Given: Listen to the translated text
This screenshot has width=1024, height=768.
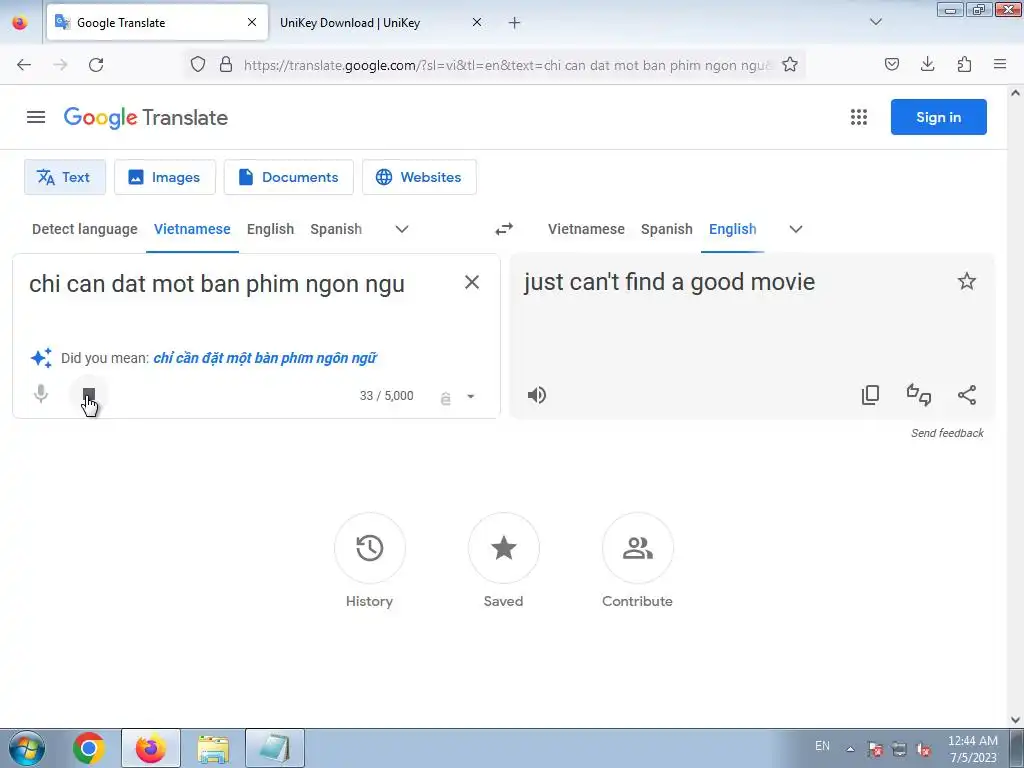Looking at the screenshot, I should pos(537,395).
